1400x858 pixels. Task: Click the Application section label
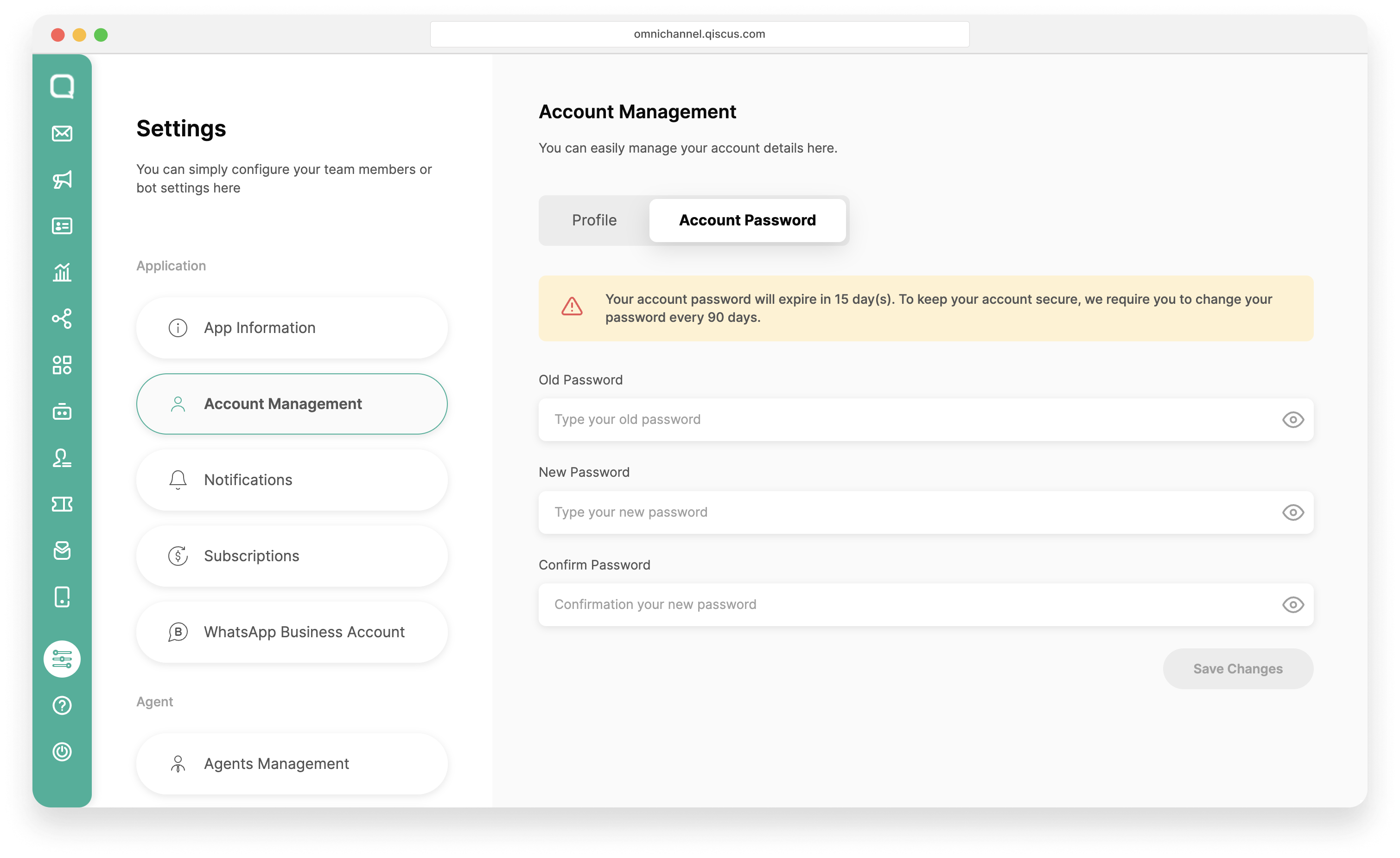[171, 266]
